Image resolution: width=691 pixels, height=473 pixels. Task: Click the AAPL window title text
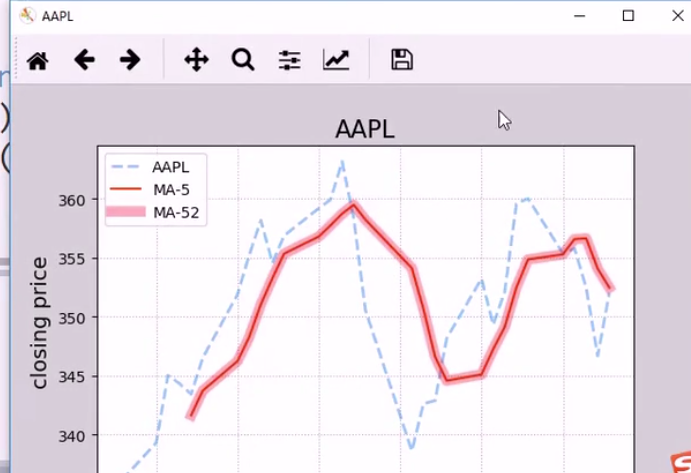57,16
